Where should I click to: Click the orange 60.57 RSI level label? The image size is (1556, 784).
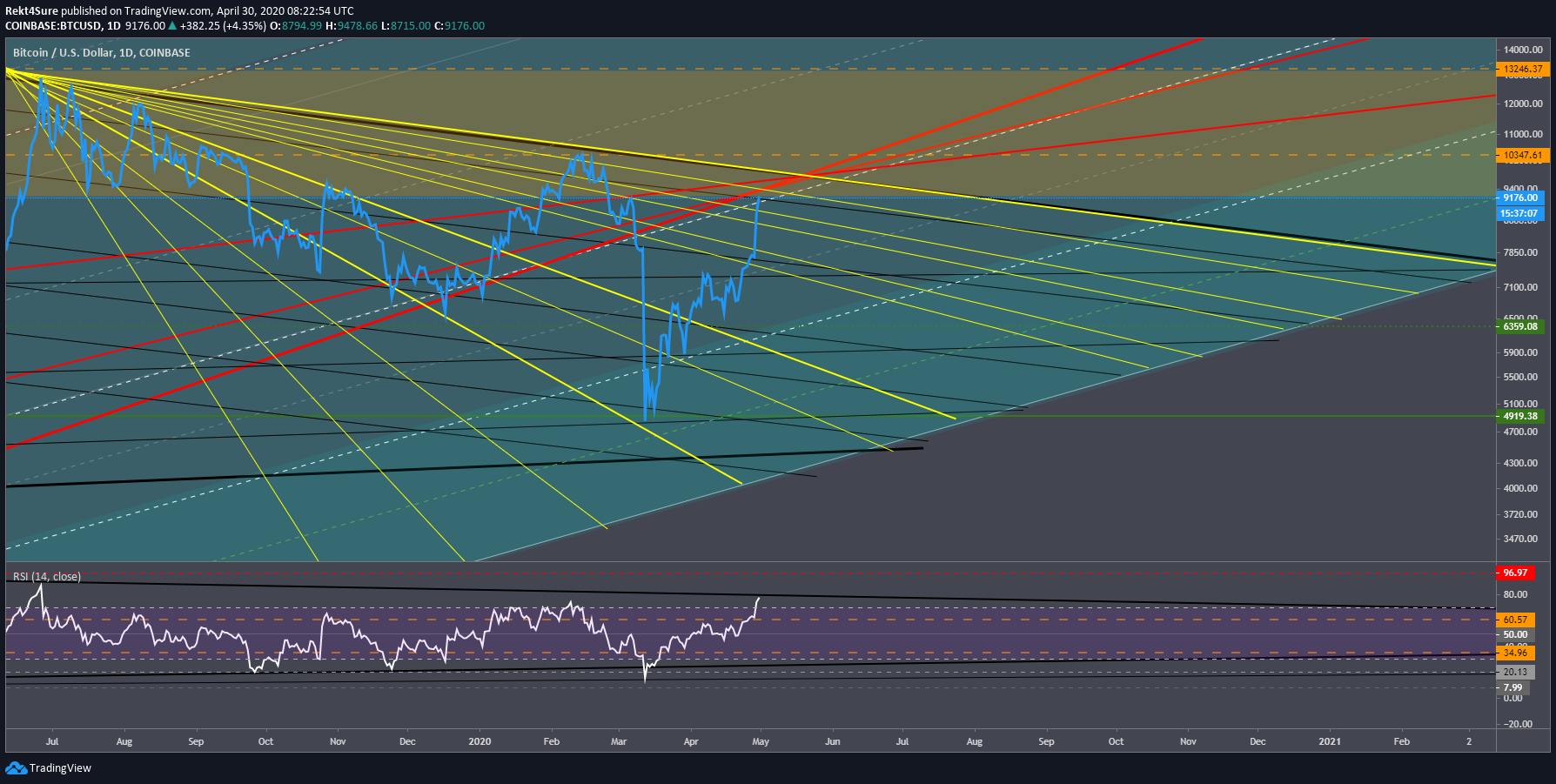(x=1515, y=620)
